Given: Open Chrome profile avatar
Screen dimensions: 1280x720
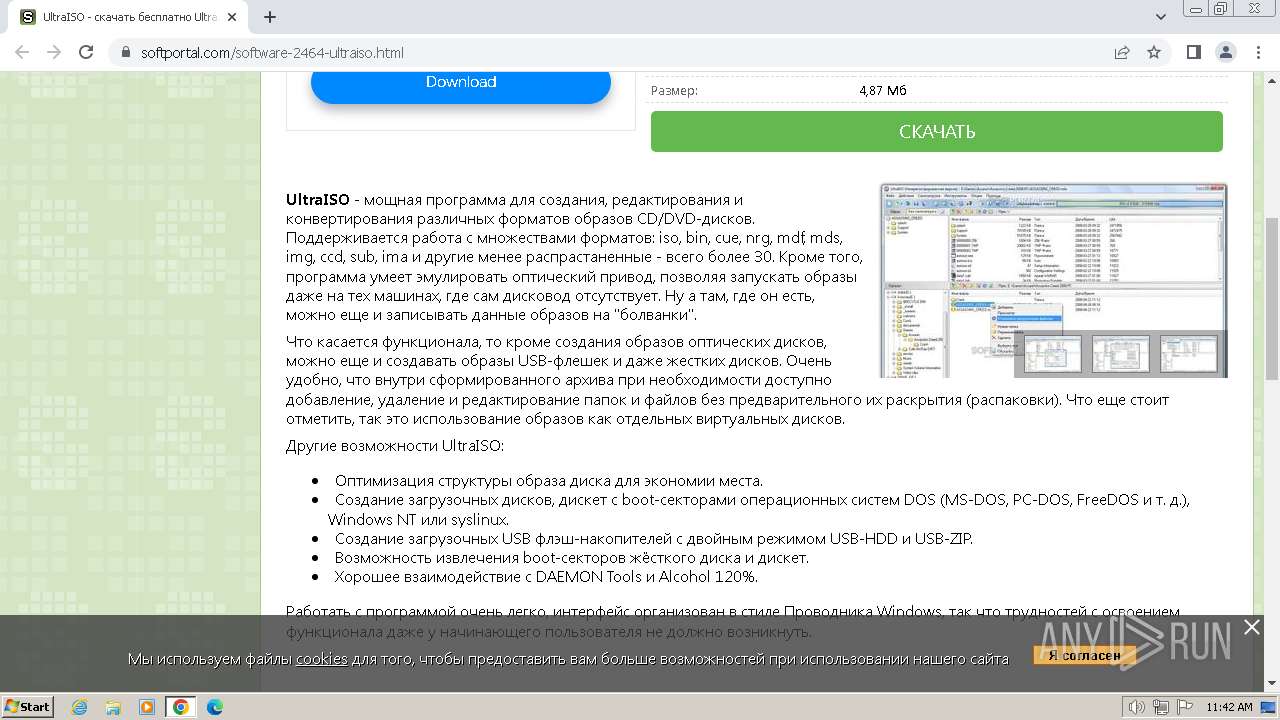Looking at the screenshot, I should 1225,52.
